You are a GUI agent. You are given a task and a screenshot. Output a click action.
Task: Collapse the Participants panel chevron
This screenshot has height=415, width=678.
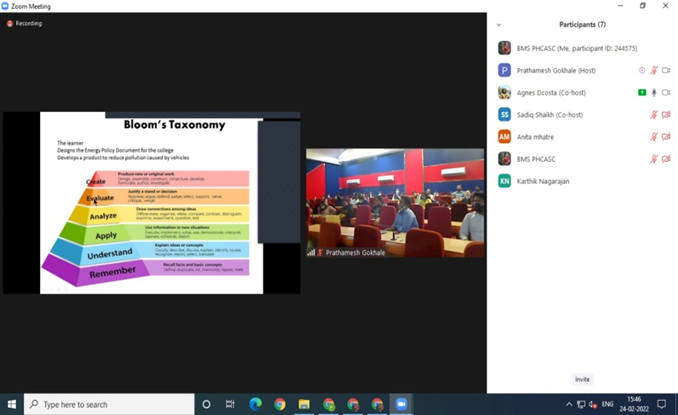[x=498, y=24]
